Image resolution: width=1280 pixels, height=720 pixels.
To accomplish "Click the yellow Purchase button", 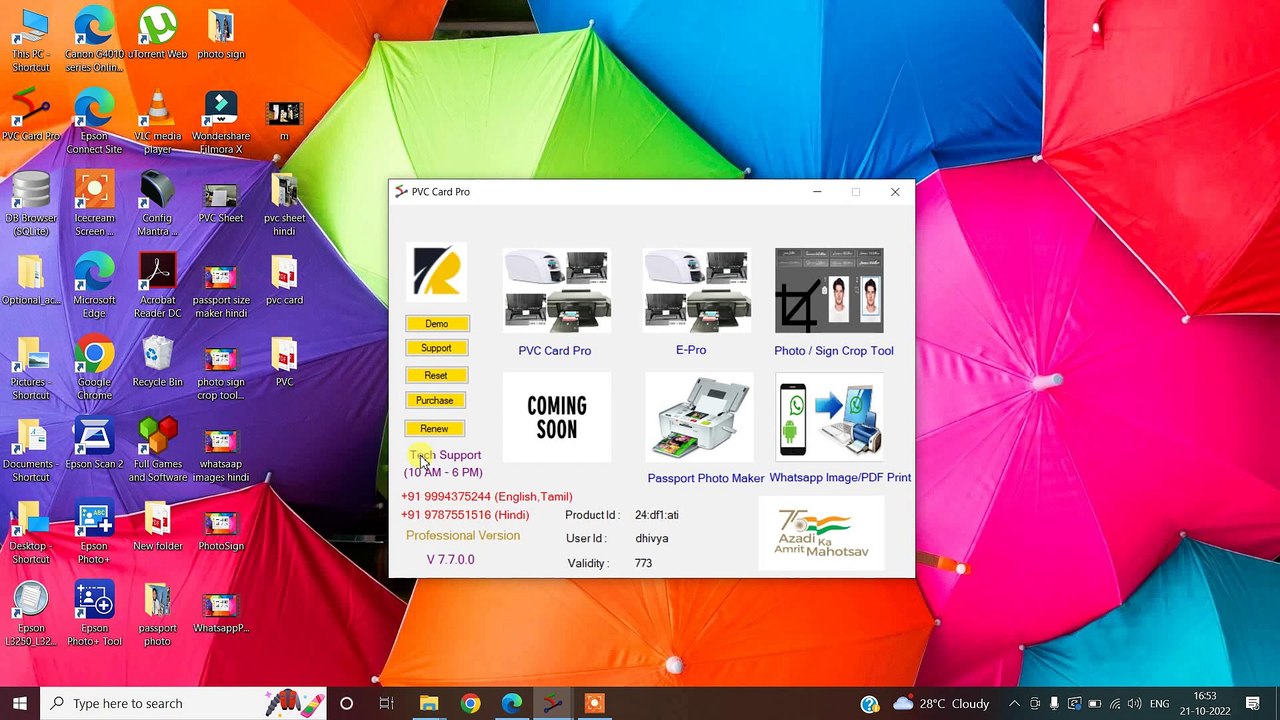I will click(x=435, y=400).
